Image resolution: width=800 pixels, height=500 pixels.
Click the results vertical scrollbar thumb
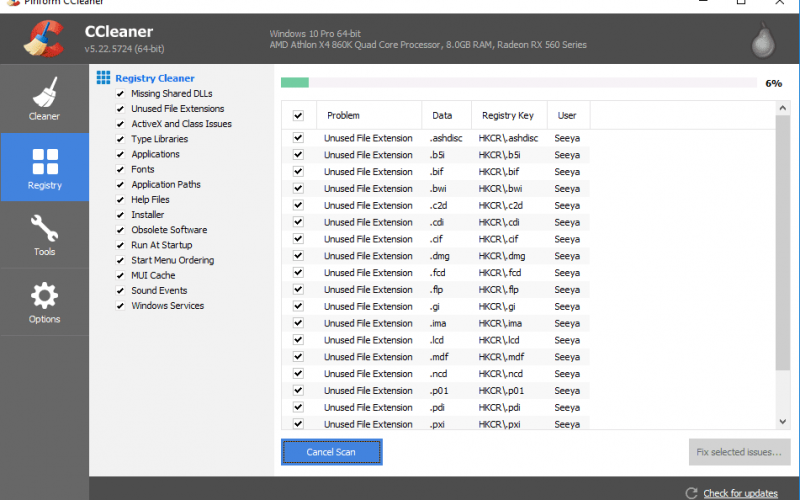pos(782,243)
